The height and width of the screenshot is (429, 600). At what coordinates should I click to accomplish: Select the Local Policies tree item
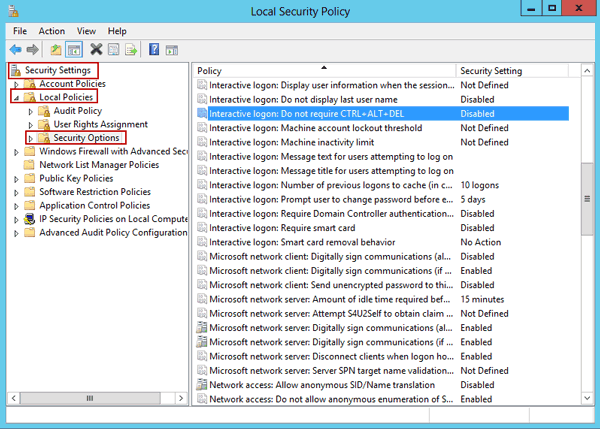[x=66, y=97]
